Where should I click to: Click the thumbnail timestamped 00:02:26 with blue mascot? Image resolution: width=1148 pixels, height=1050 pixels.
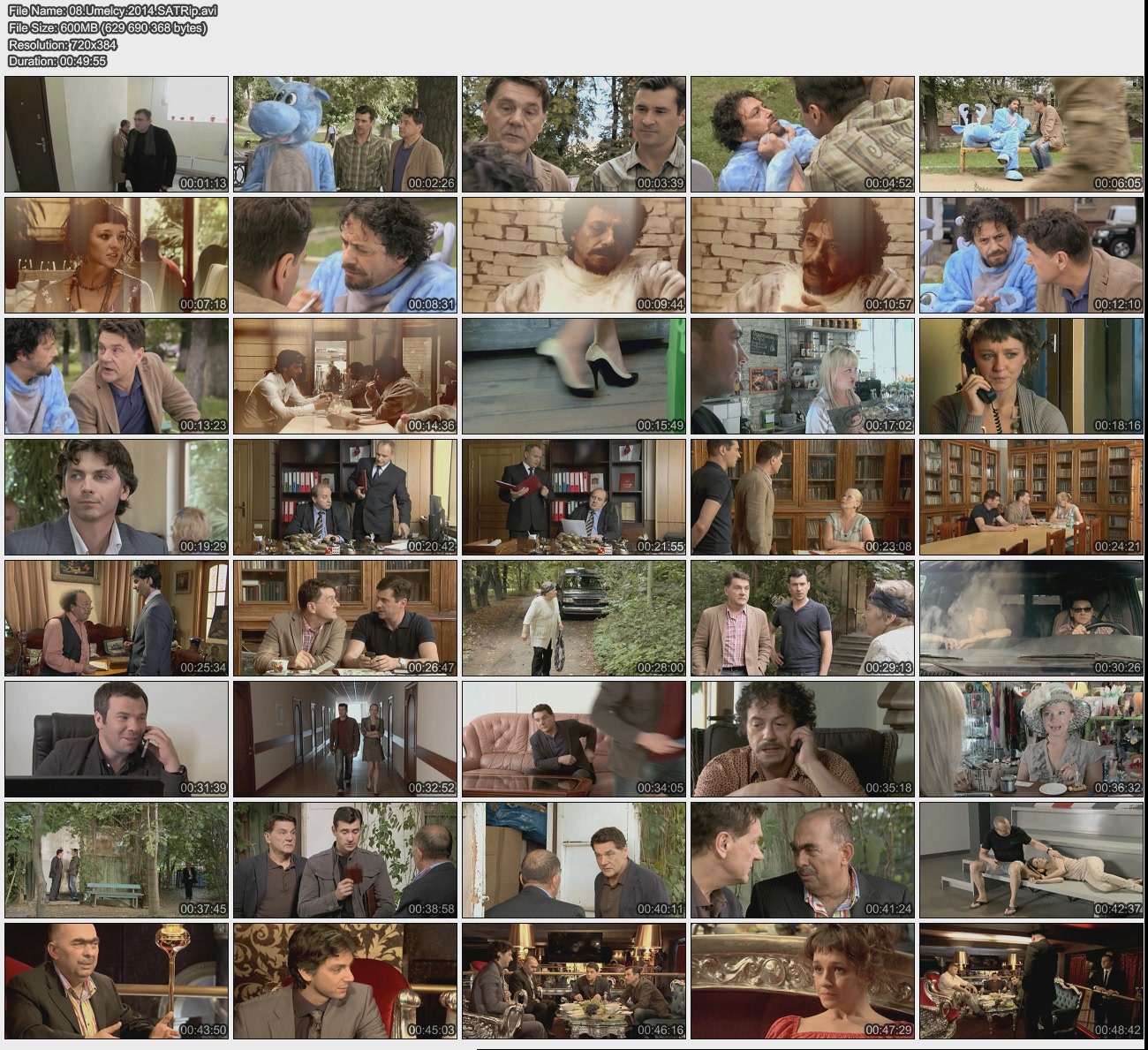345,134
